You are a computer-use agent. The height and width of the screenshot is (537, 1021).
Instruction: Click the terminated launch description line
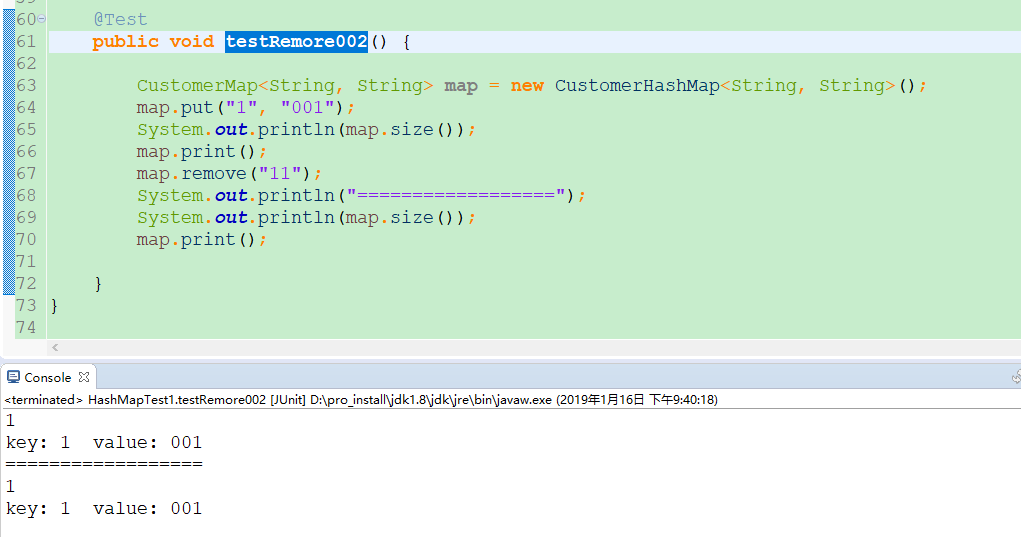point(361,399)
